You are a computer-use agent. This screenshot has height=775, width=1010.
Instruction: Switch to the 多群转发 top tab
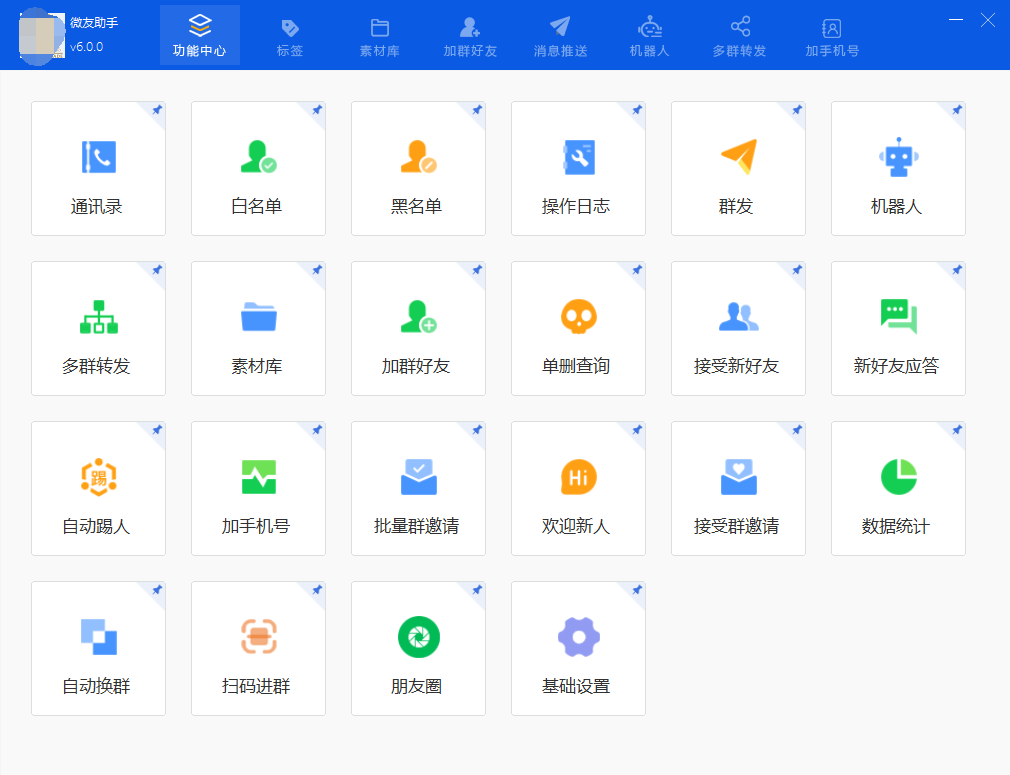(739, 35)
